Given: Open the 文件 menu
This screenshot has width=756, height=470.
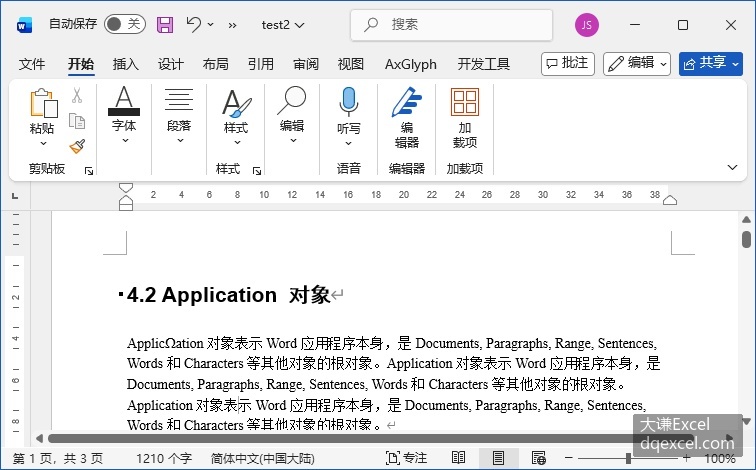Looking at the screenshot, I should [x=32, y=64].
